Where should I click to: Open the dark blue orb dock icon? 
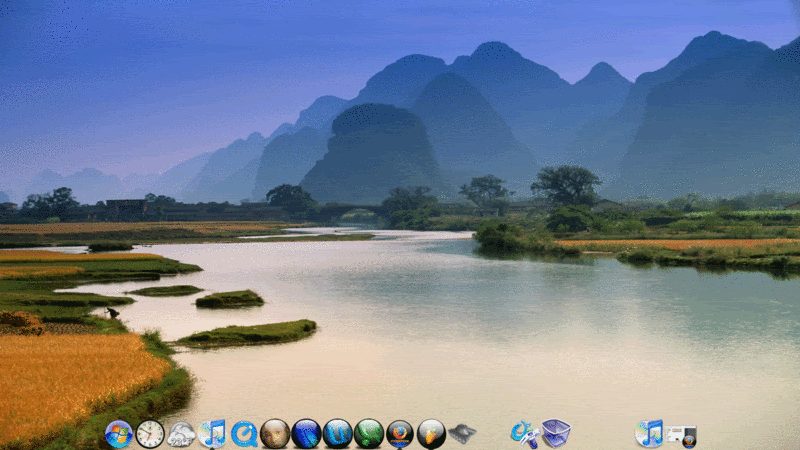point(306,434)
